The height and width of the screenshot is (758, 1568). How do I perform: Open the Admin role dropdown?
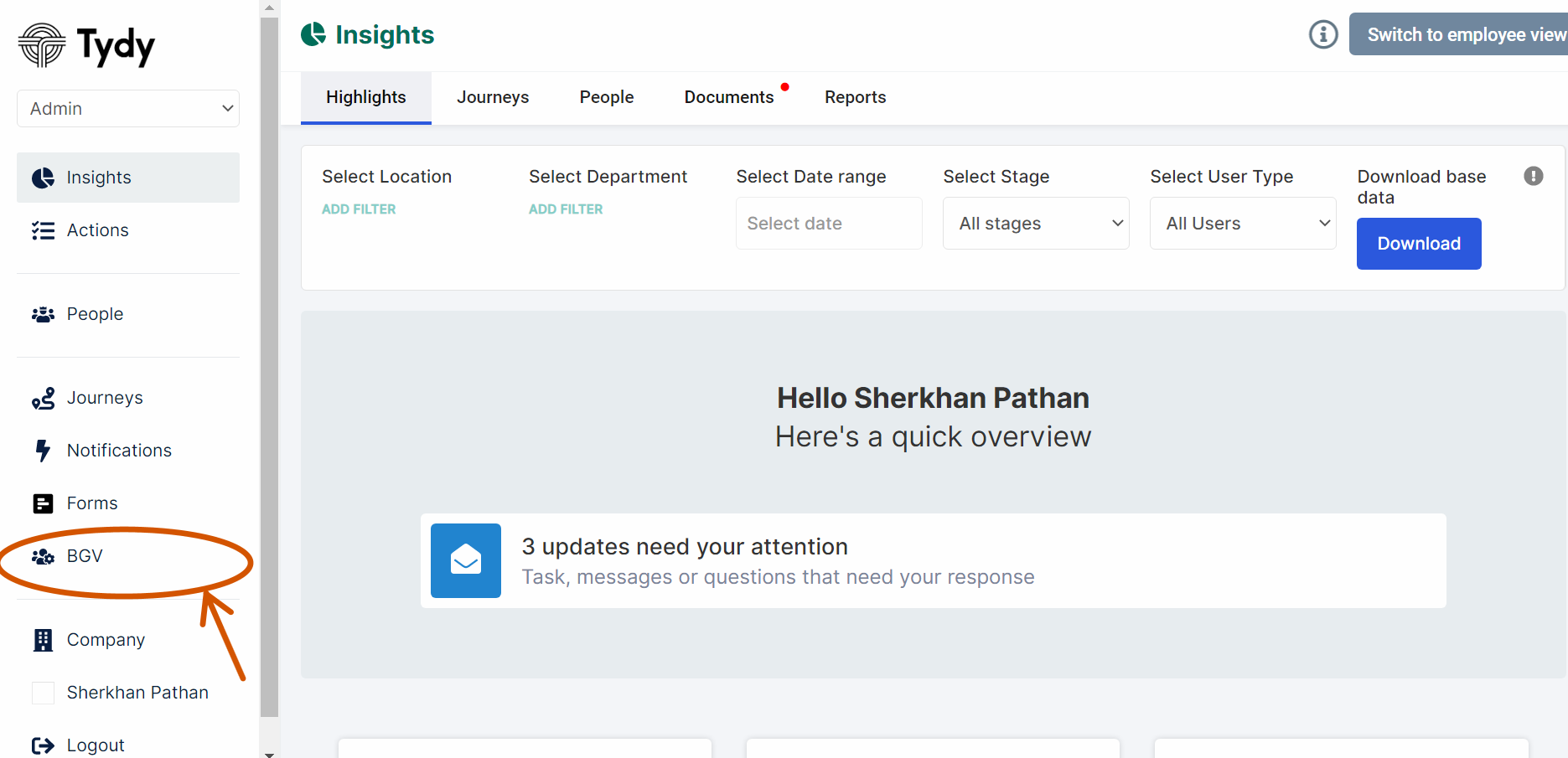(x=128, y=109)
